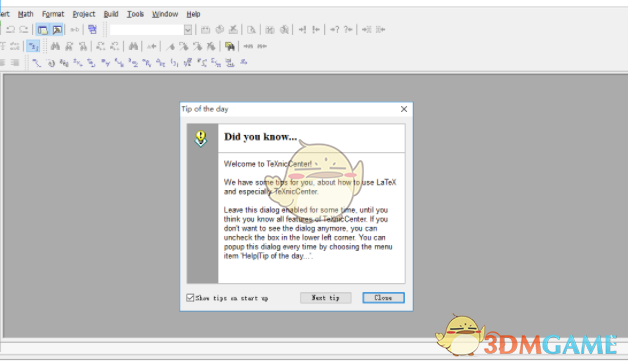Click the Build current file icon
Screen dimensions: 628x363
pyautogui.click(x=205, y=30)
